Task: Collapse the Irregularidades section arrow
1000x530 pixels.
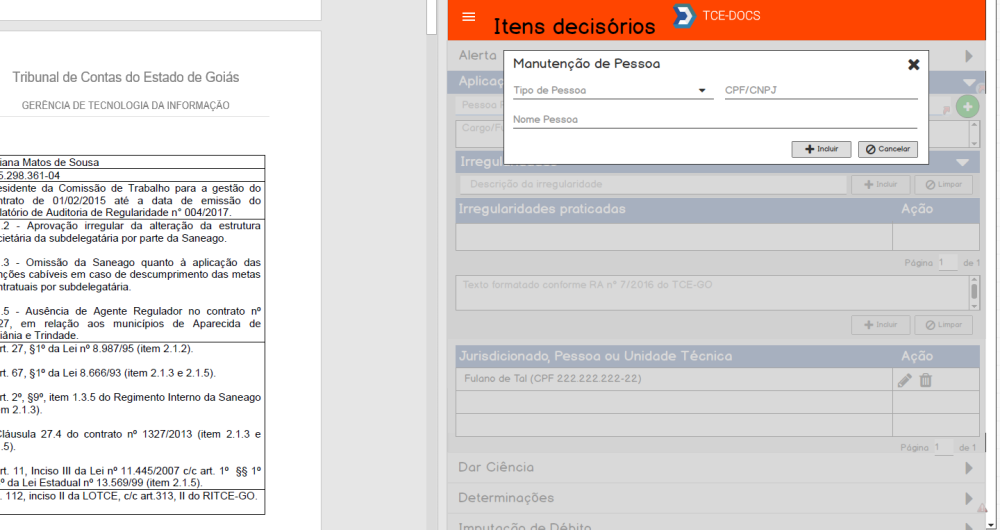Action: point(962,162)
